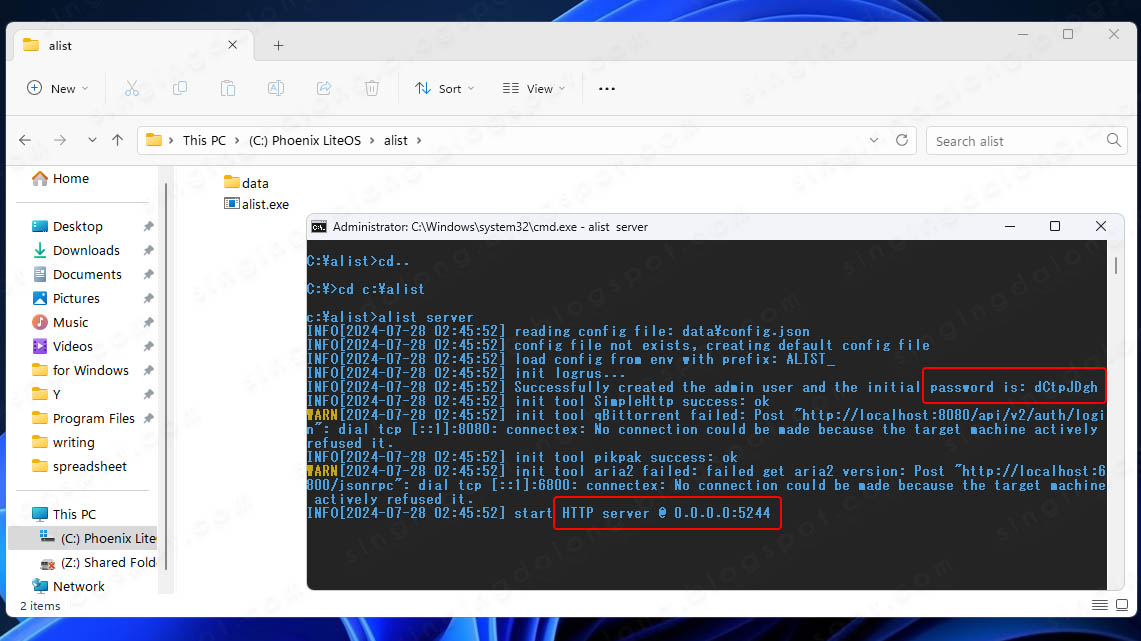Image resolution: width=1141 pixels, height=641 pixels.
Task: Add a new Explorer tab
Action: tap(278, 46)
